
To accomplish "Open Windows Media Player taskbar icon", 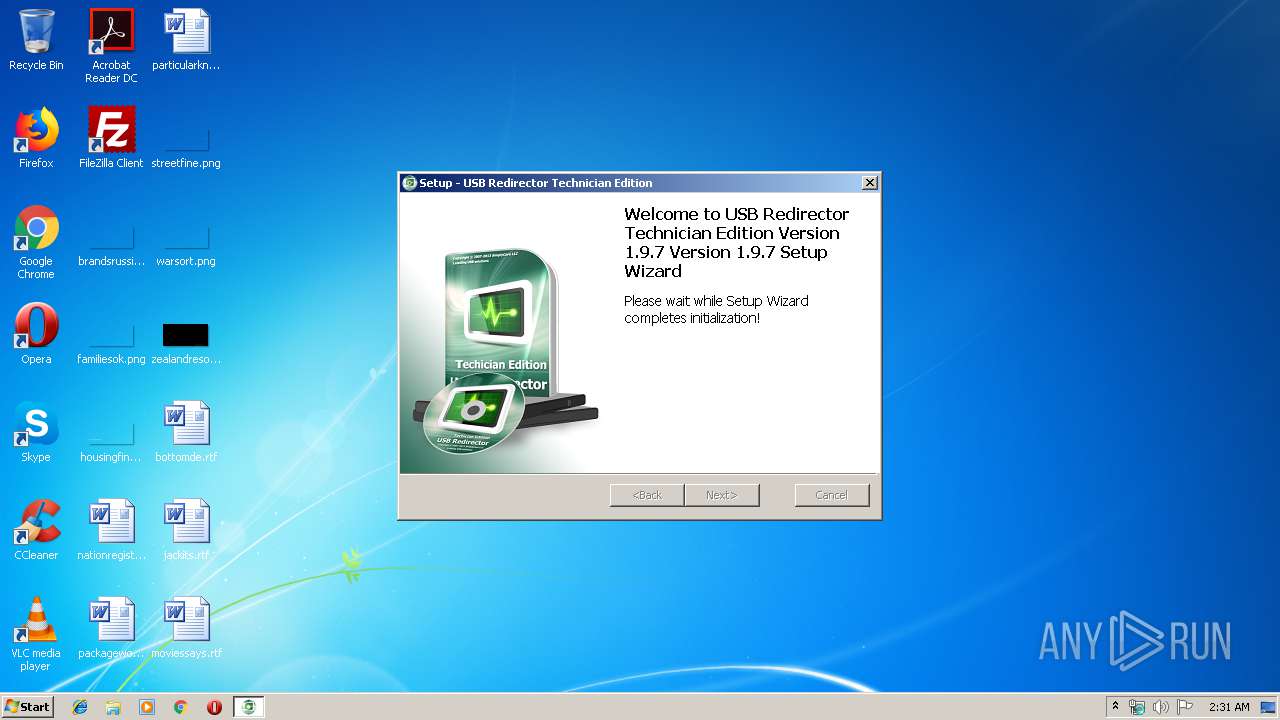I will pyautogui.click(x=147, y=707).
